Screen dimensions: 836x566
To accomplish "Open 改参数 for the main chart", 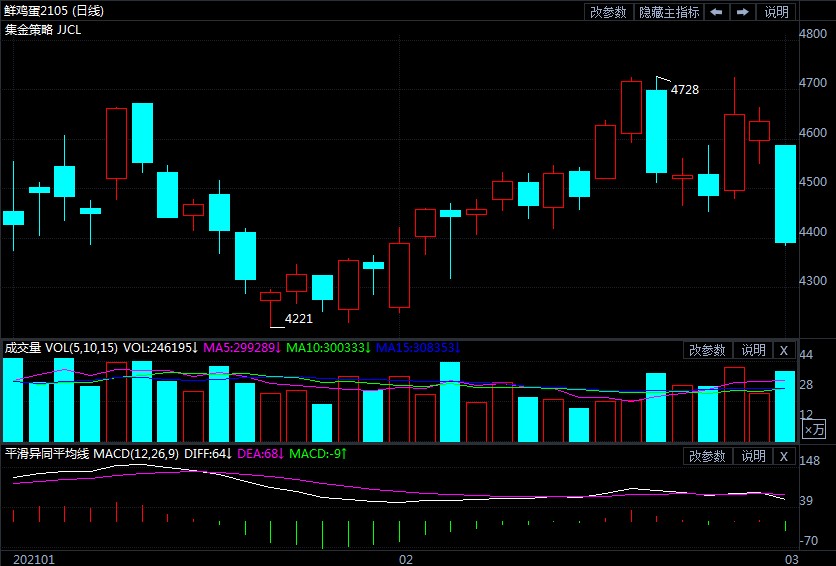I will click(608, 12).
